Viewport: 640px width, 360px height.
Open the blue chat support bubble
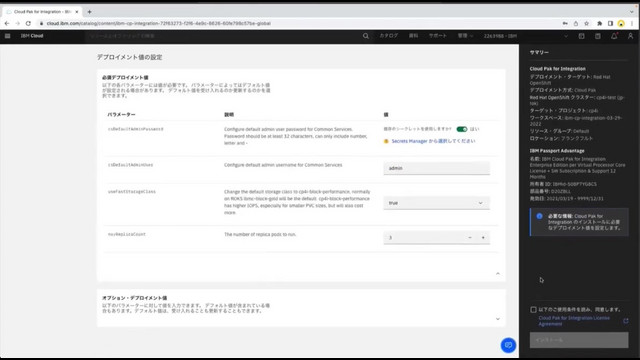508,345
